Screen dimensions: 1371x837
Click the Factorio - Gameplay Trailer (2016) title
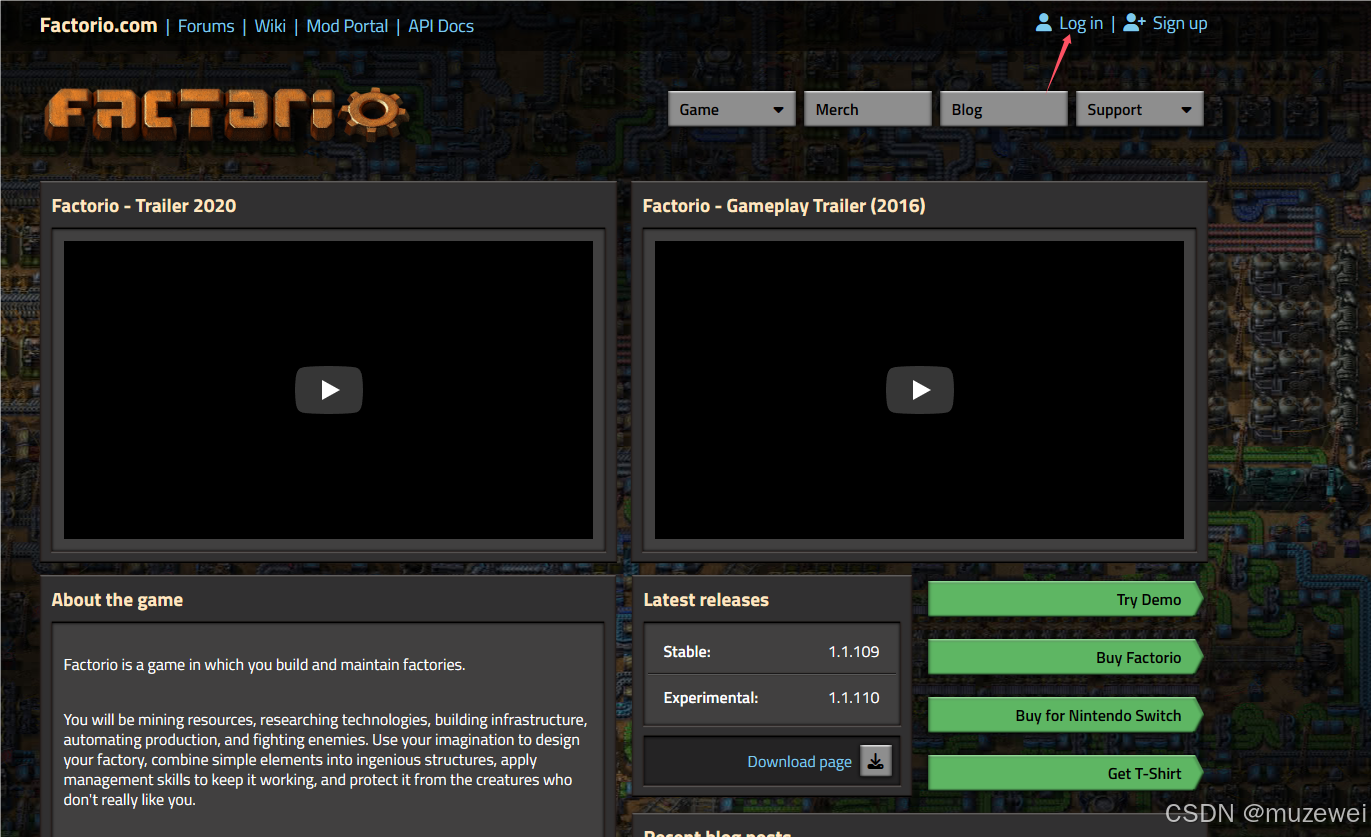pos(784,206)
